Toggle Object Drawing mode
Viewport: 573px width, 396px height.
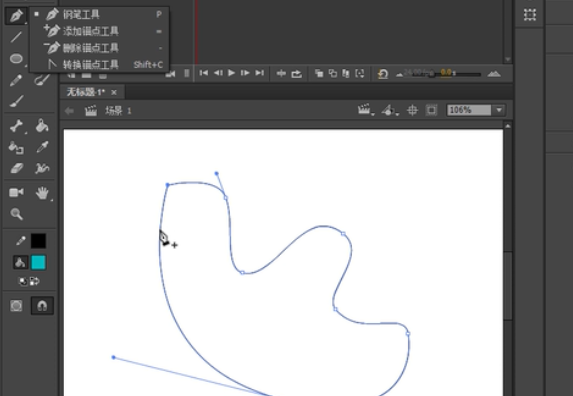point(16,305)
